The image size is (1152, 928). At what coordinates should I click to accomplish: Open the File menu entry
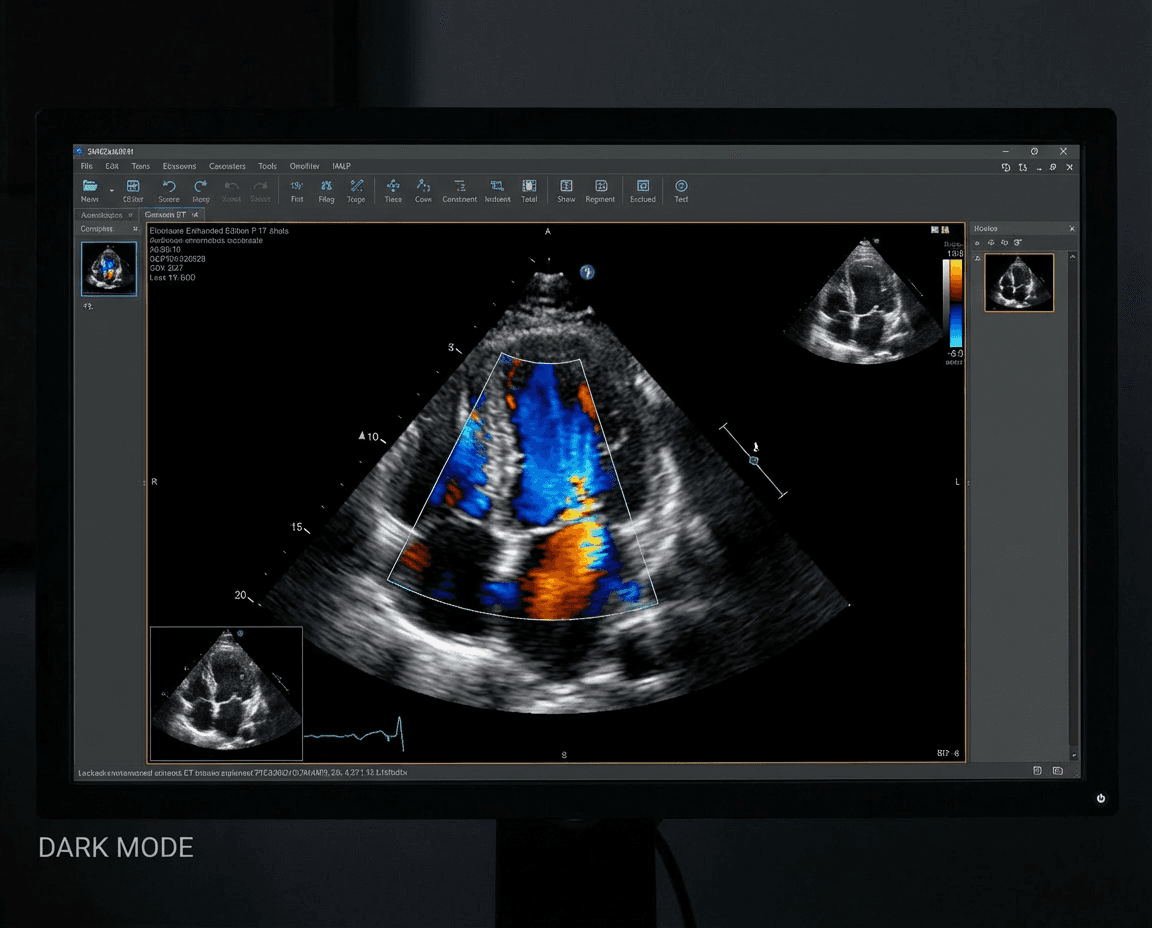[86, 166]
